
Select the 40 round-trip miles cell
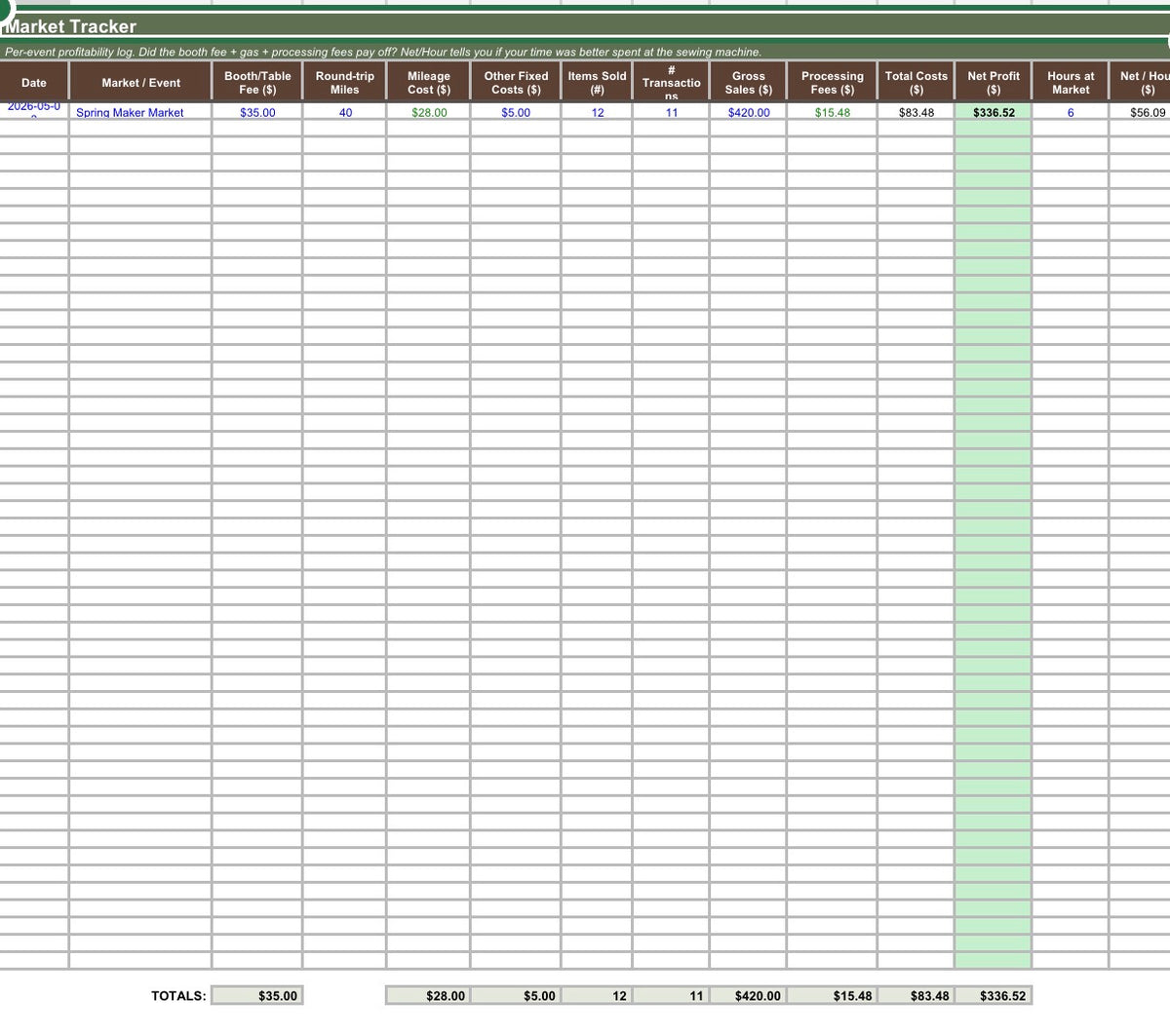(345, 112)
